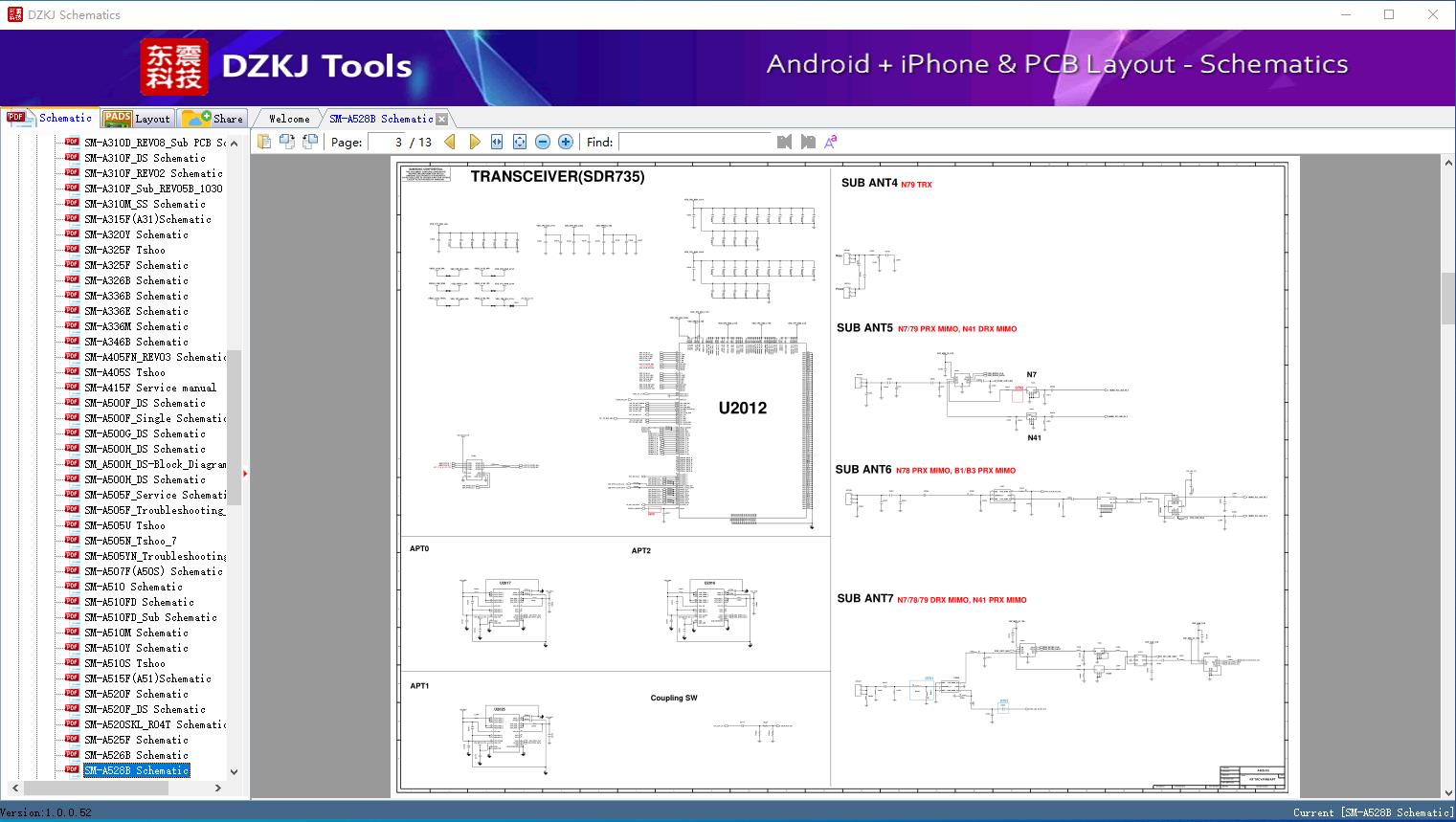The width and height of the screenshot is (1456, 822).
Task: Click the copy document icon in toolbar
Action: click(x=264, y=142)
